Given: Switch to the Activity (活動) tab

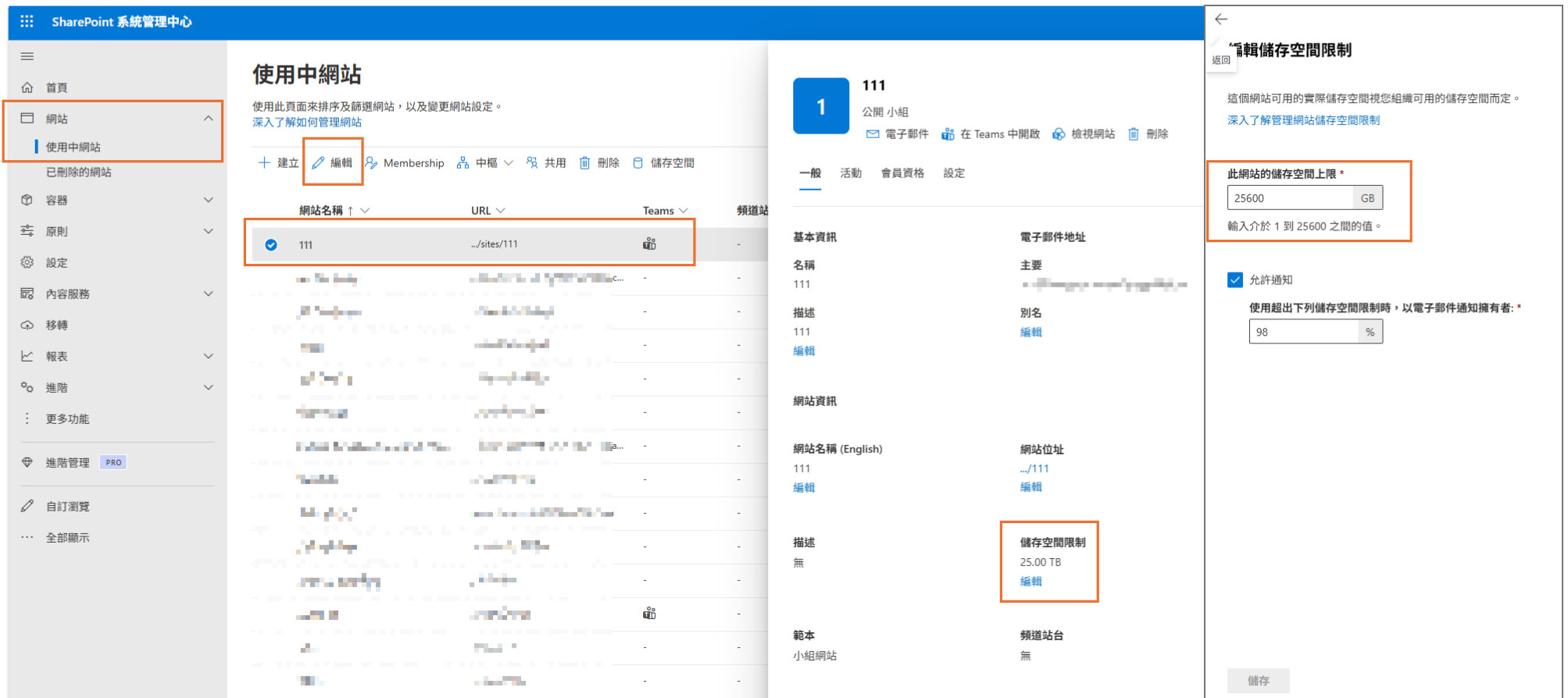Looking at the screenshot, I should tap(851, 173).
